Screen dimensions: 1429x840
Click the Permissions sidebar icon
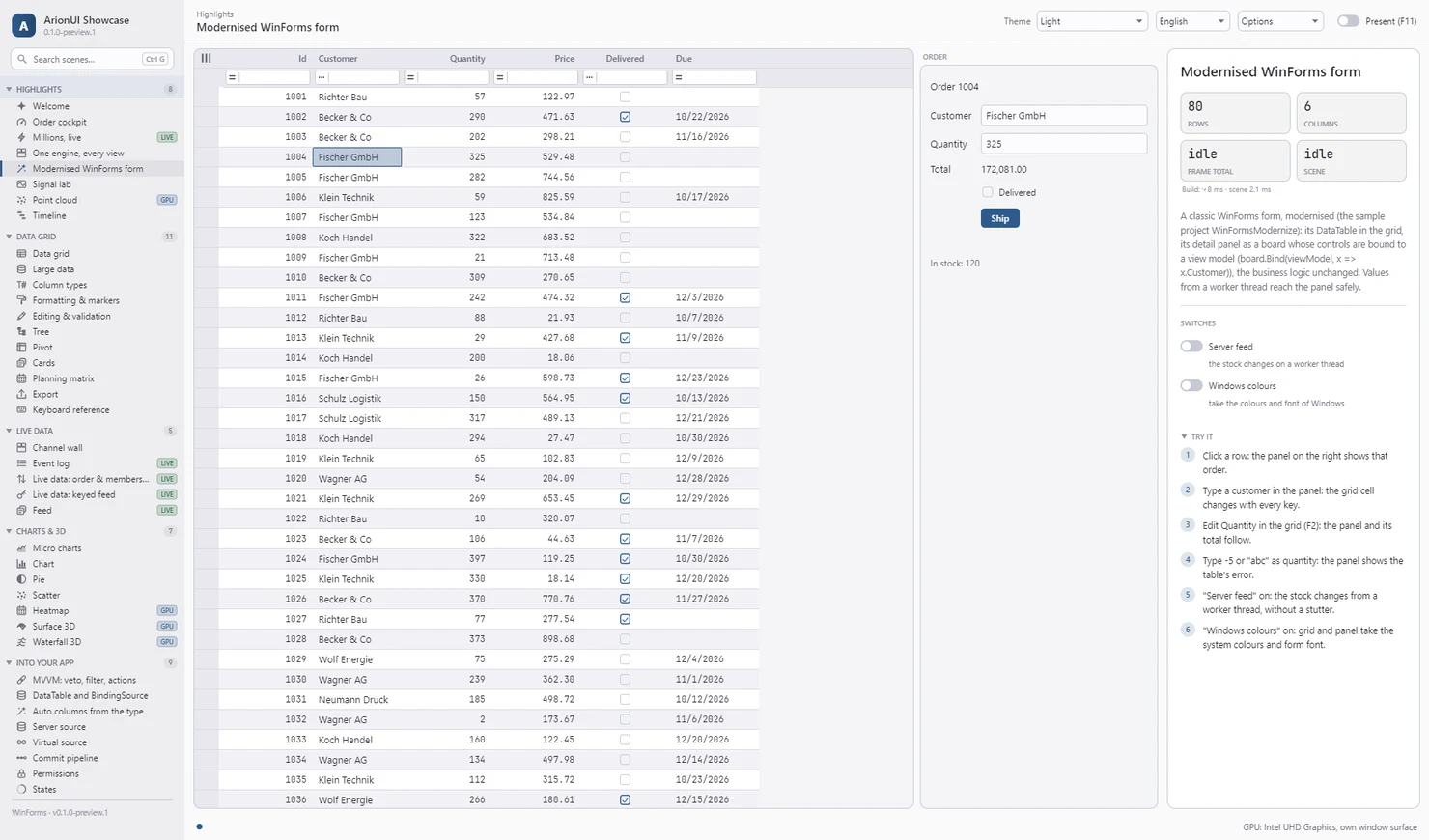pyautogui.click(x=21, y=773)
